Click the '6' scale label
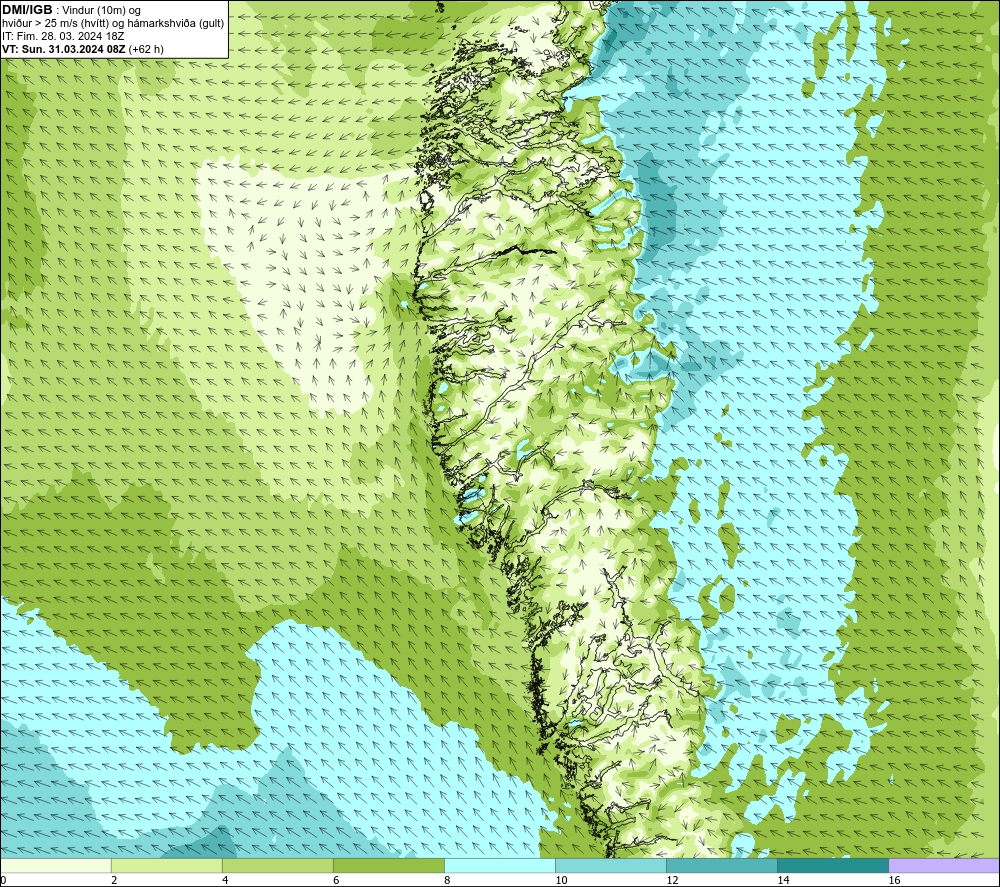The height and width of the screenshot is (887, 1000). [336, 881]
